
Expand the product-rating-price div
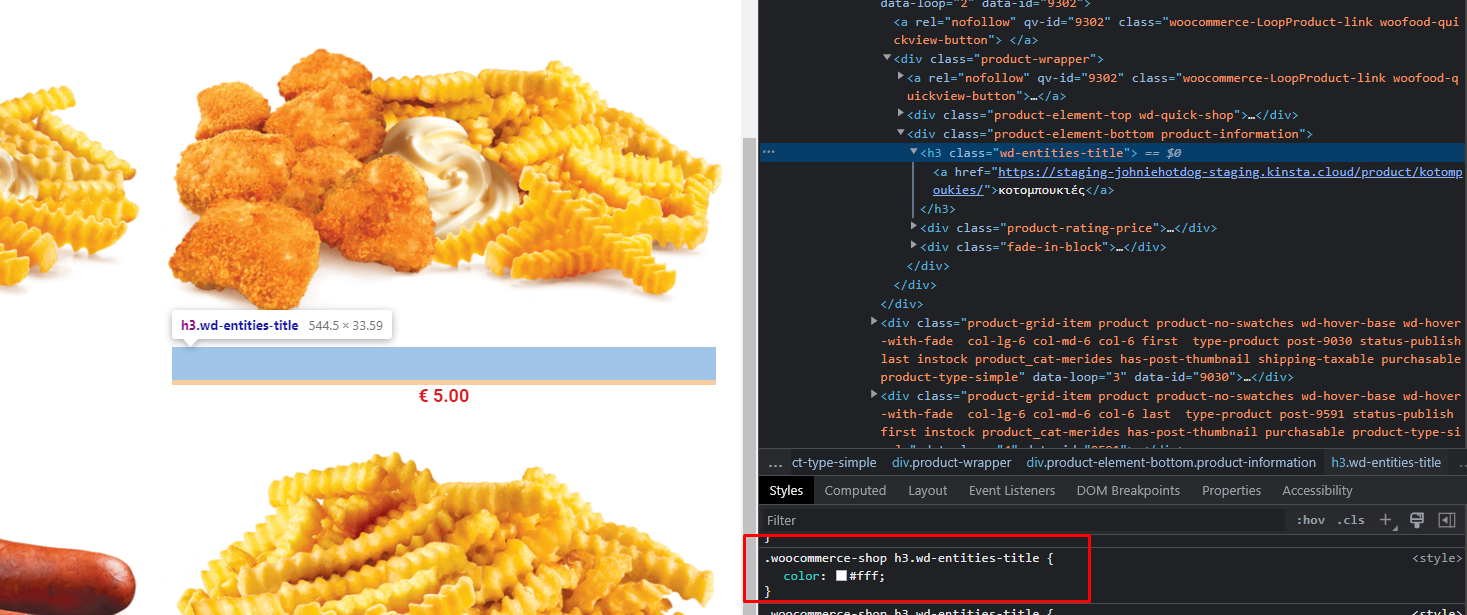click(x=913, y=227)
